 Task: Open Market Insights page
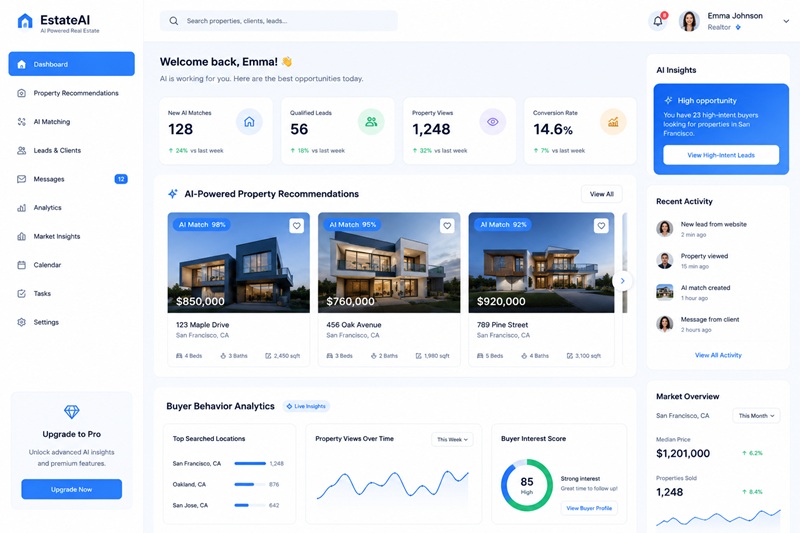pyautogui.click(x=71, y=236)
